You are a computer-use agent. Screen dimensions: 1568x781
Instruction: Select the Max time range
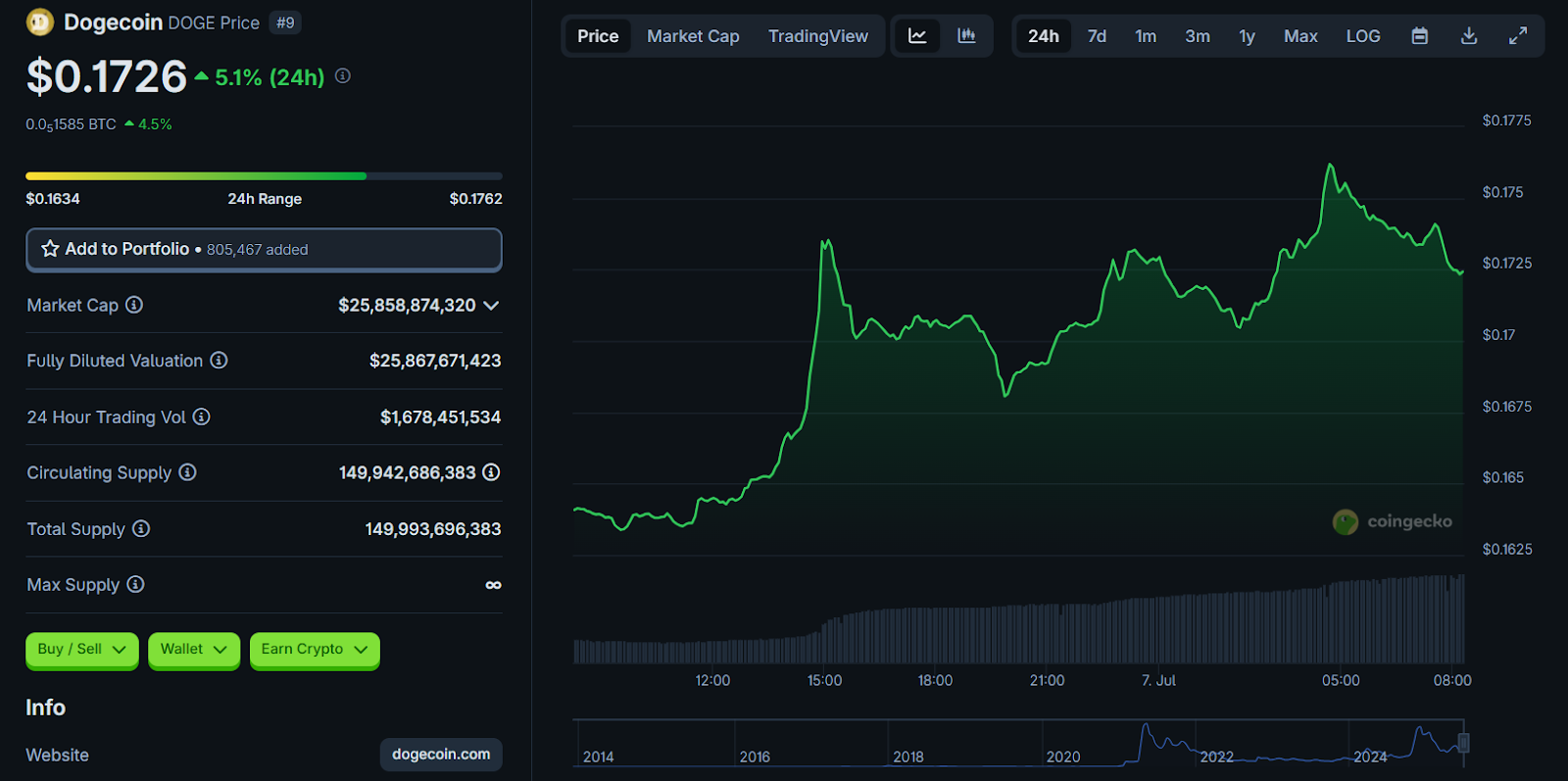click(1300, 36)
